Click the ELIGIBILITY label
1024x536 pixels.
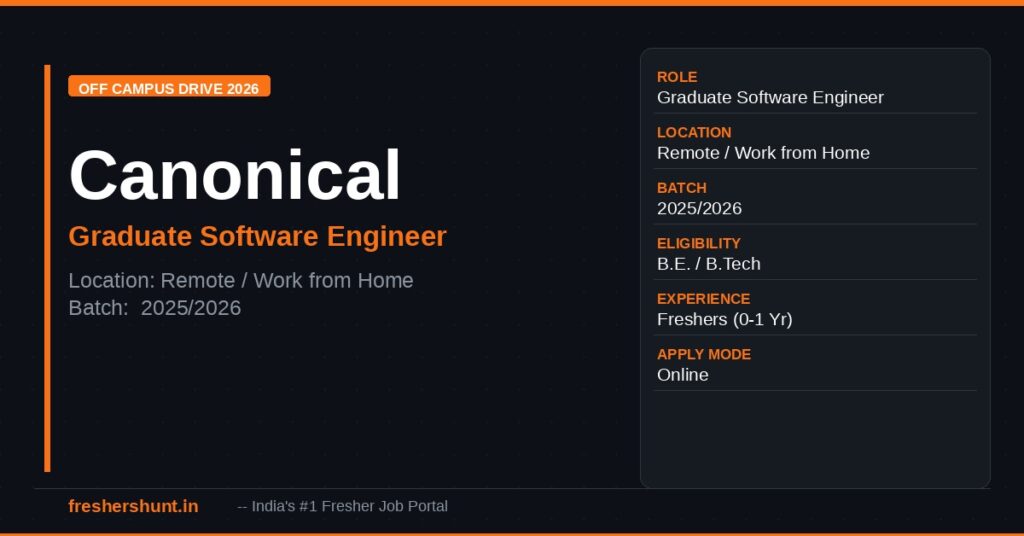point(699,243)
